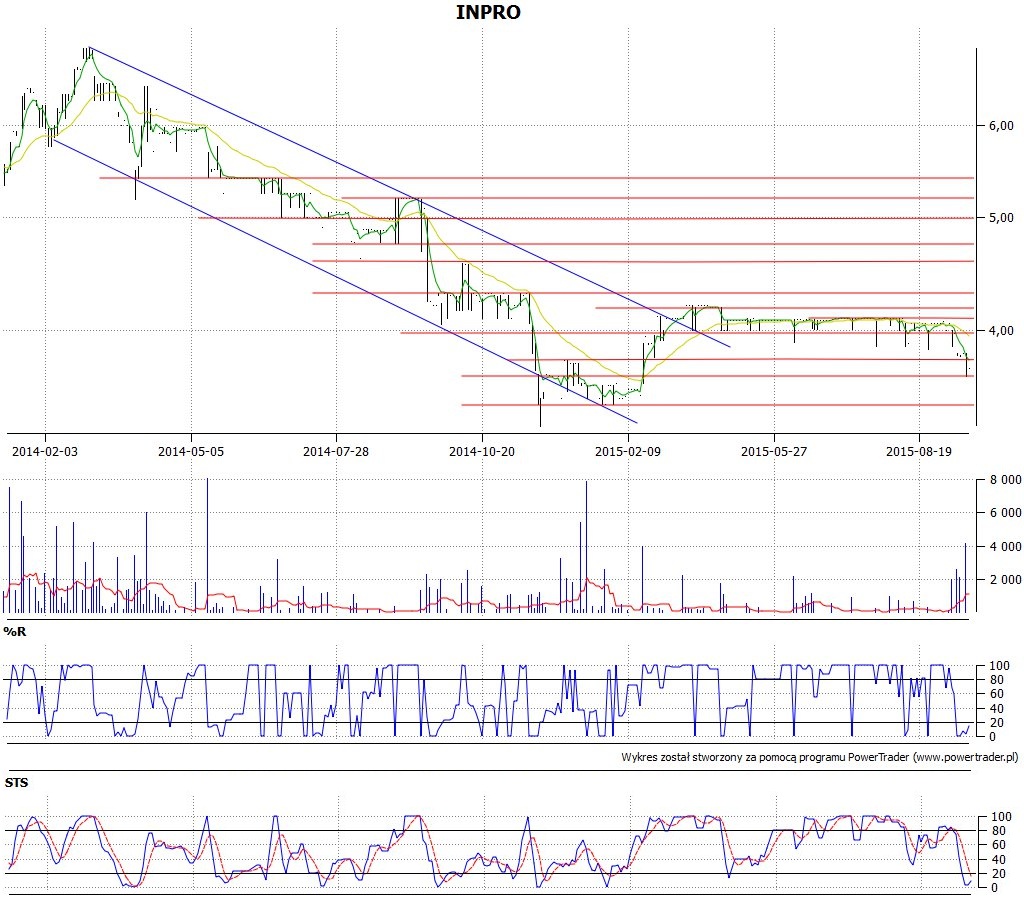The width and height of the screenshot is (1024, 897).
Task: Select the 2014-10-20 date label
Action: tap(482, 451)
